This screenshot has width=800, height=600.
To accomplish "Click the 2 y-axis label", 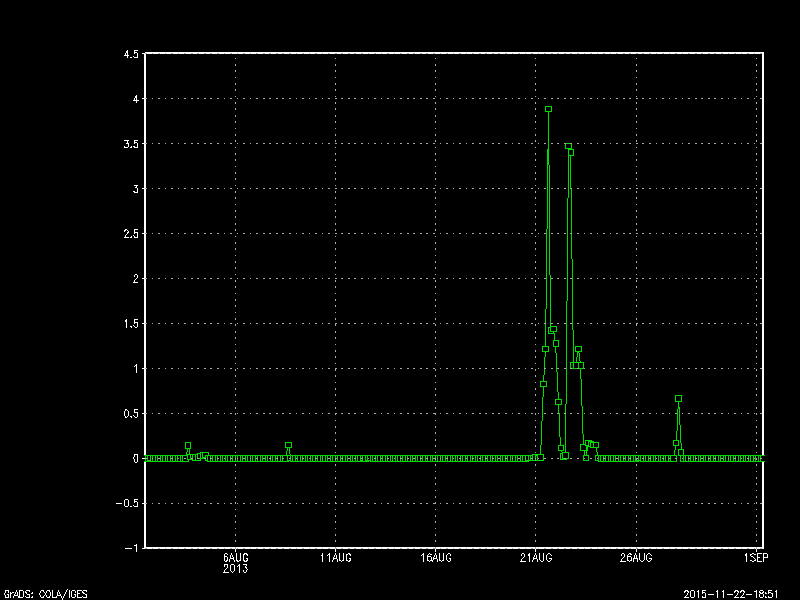I will tap(136, 279).
